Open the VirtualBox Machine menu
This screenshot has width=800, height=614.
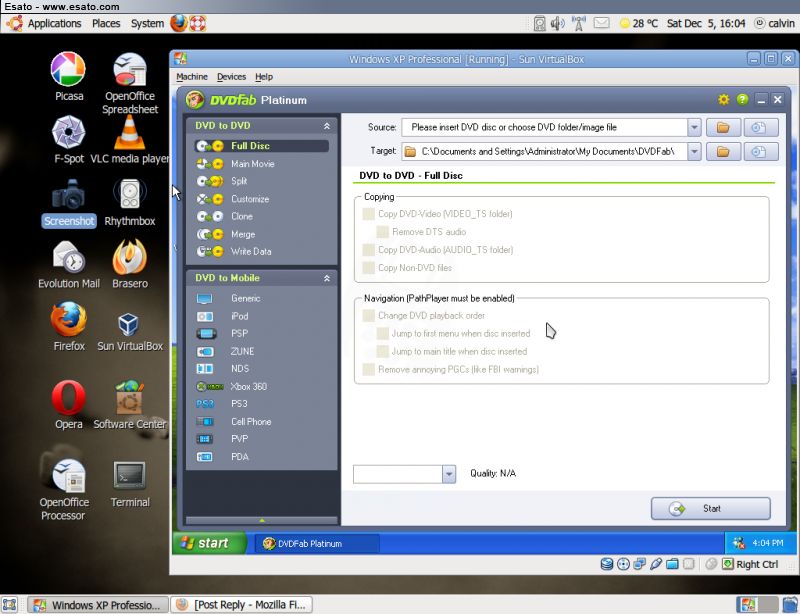[192, 77]
